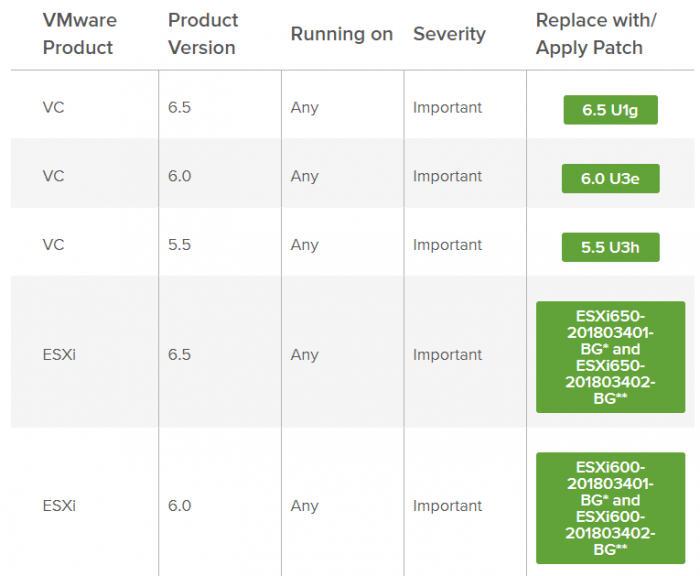Click Any in the VC 6.0 row
This screenshot has height=576, width=700.
pos(304,176)
